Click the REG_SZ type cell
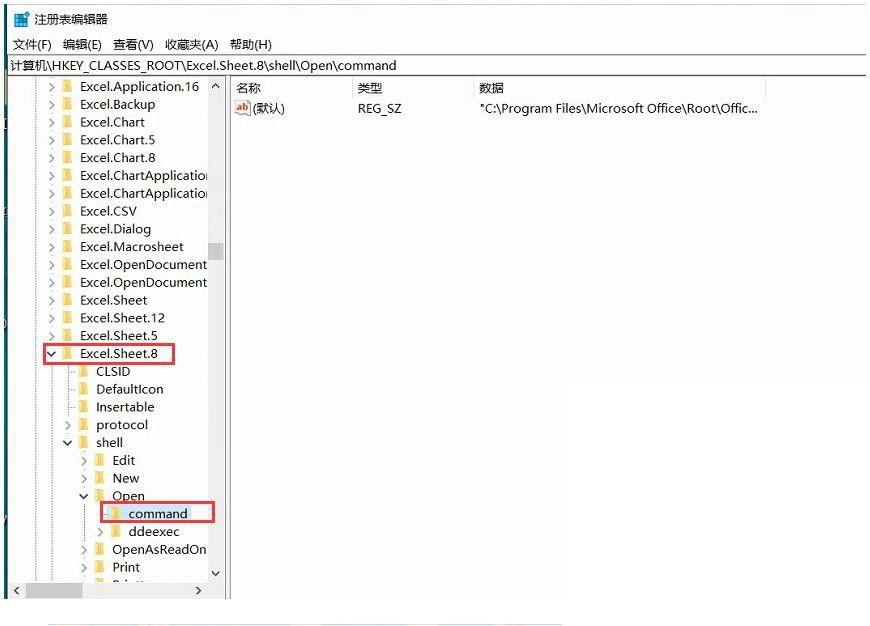The width and height of the screenshot is (870, 626). coord(380,108)
